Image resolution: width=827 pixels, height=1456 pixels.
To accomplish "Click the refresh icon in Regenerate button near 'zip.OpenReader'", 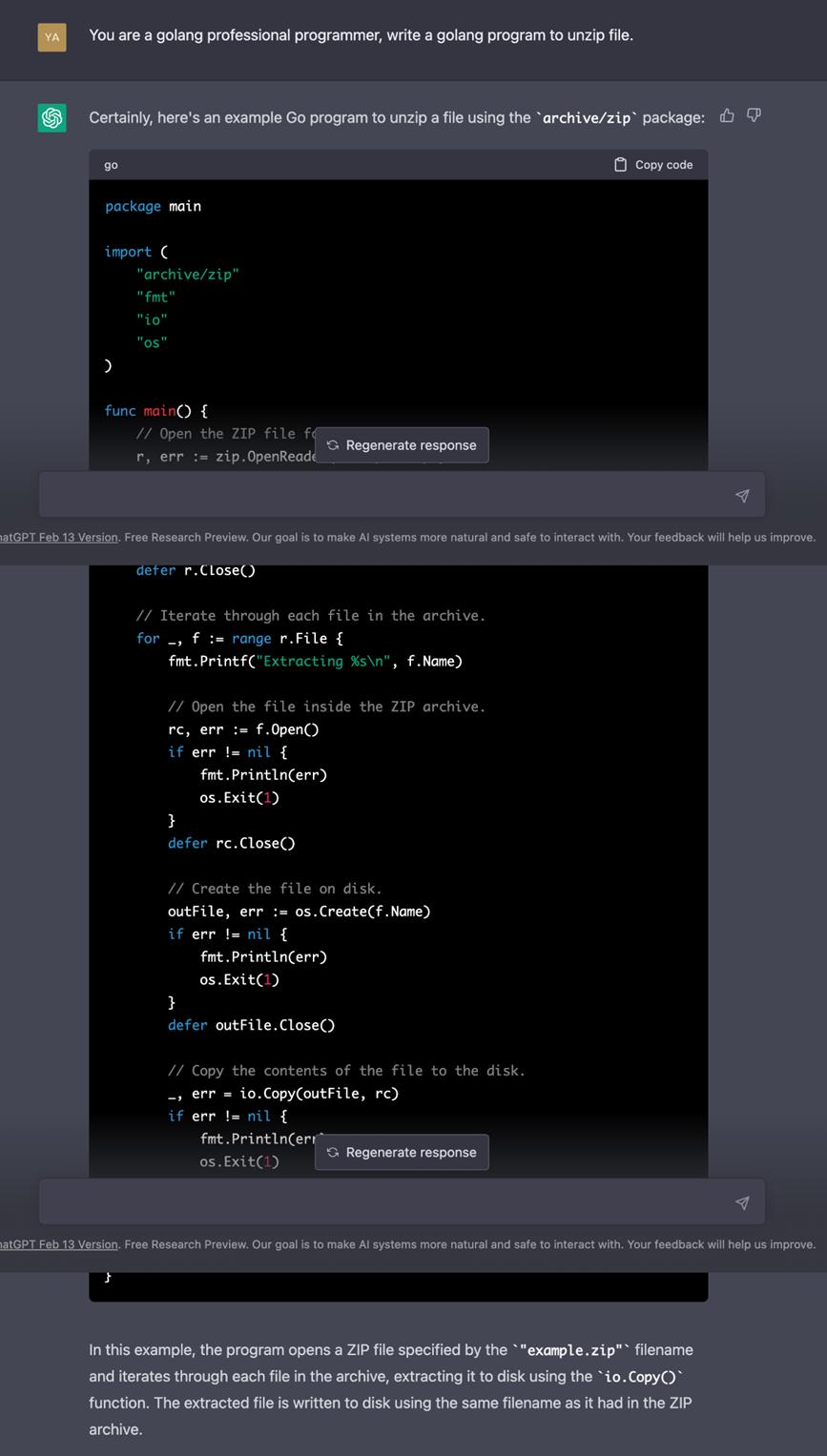I will [333, 445].
